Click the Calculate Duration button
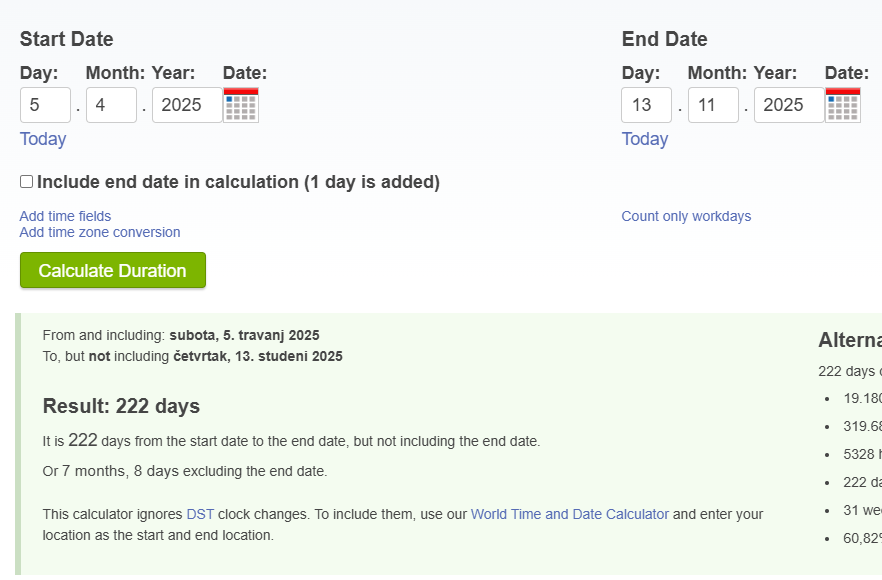Image resolution: width=882 pixels, height=580 pixels. 112,271
